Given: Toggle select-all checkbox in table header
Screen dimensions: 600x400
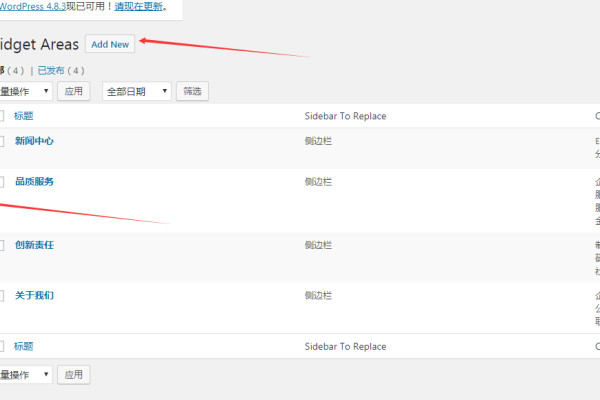Looking at the screenshot, I should (2, 117).
